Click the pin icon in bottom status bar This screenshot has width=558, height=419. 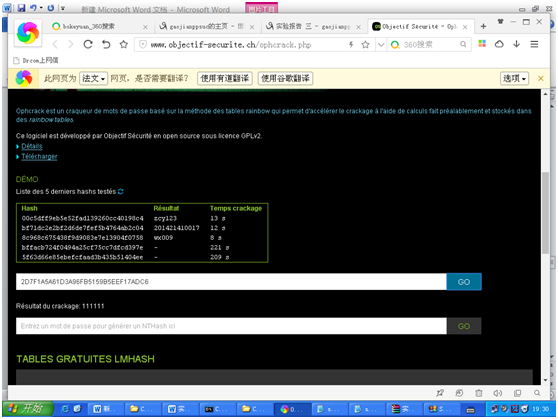click(x=440, y=393)
